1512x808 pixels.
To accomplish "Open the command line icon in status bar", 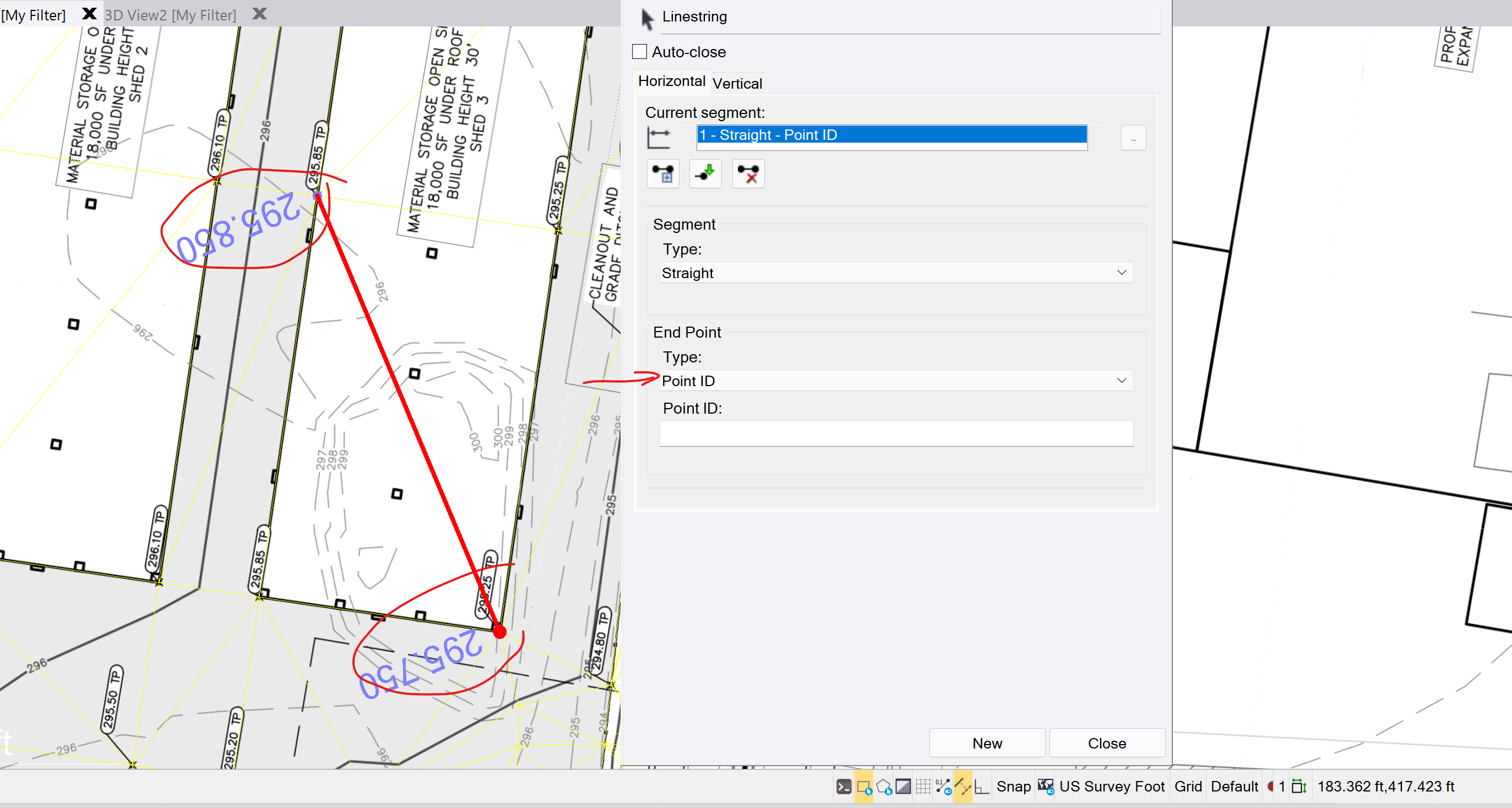I will (844, 787).
